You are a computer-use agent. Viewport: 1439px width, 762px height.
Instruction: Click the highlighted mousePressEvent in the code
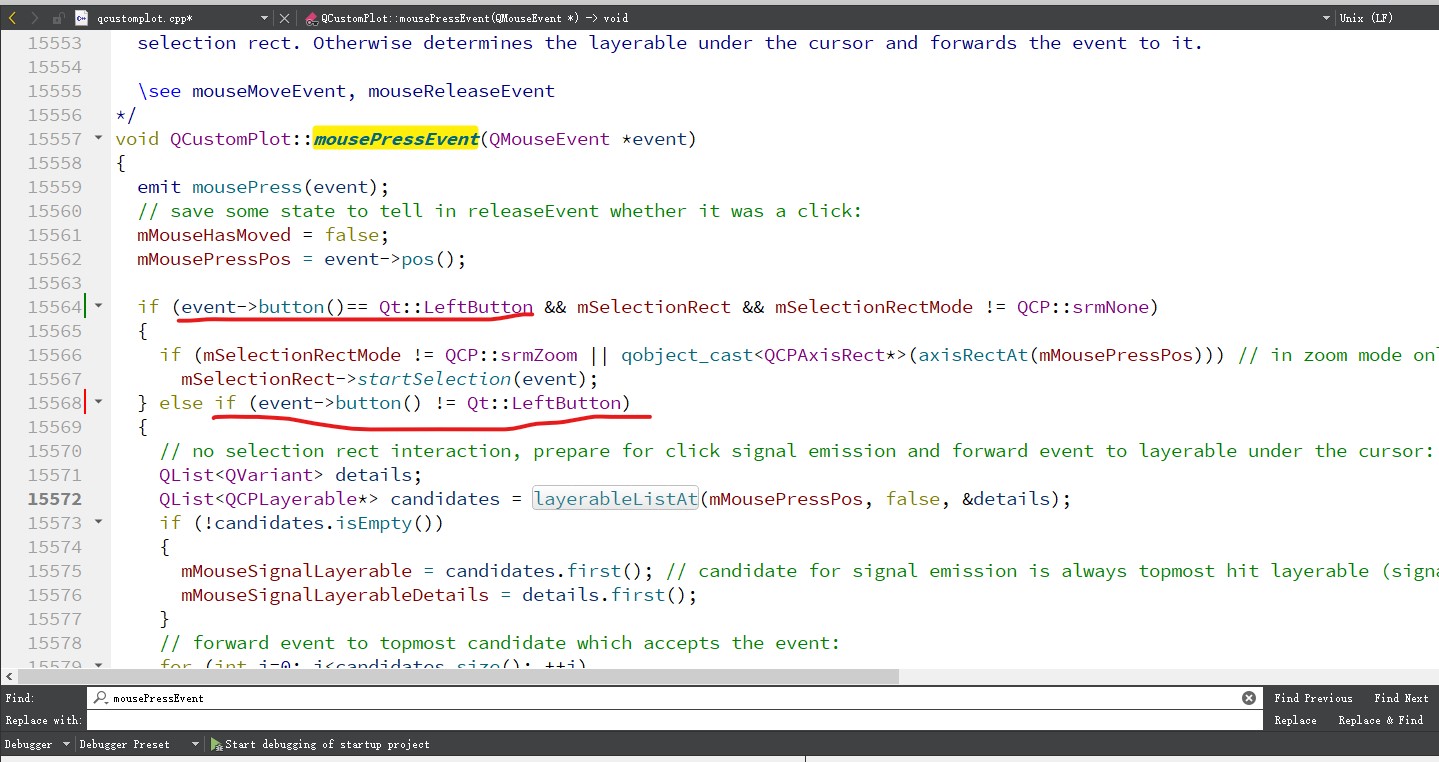pyautogui.click(x=396, y=139)
